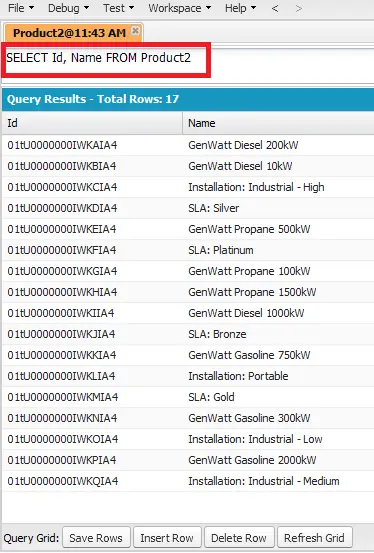Image resolution: width=374 pixels, height=553 pixels.
Task: Click the GenWatt Propane 500kW cell
Action: tap(278, 229)
